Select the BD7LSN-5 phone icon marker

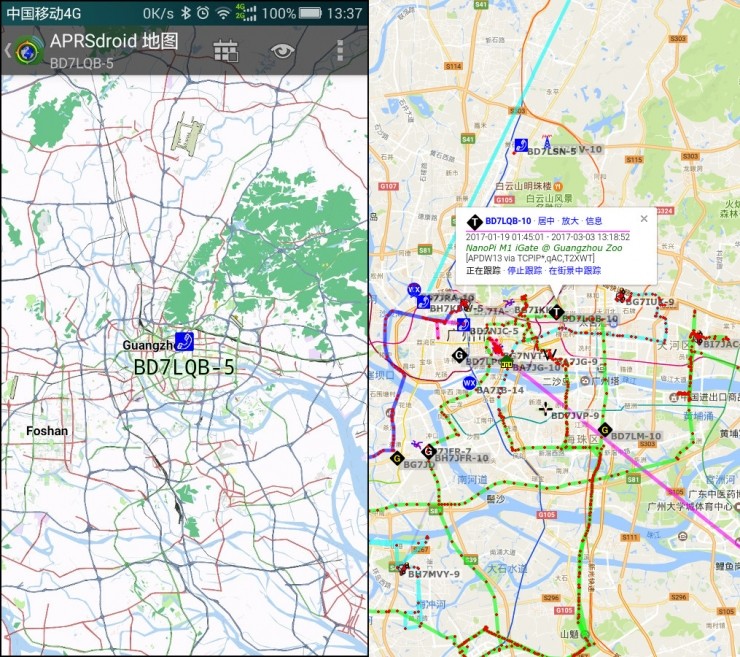point(521,145)
